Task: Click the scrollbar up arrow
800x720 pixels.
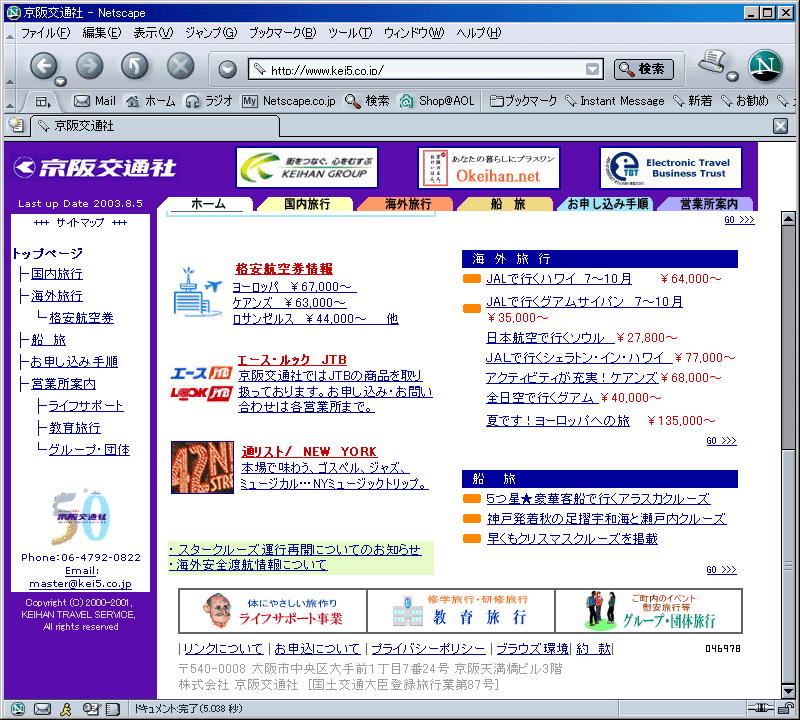Action: 788,219
